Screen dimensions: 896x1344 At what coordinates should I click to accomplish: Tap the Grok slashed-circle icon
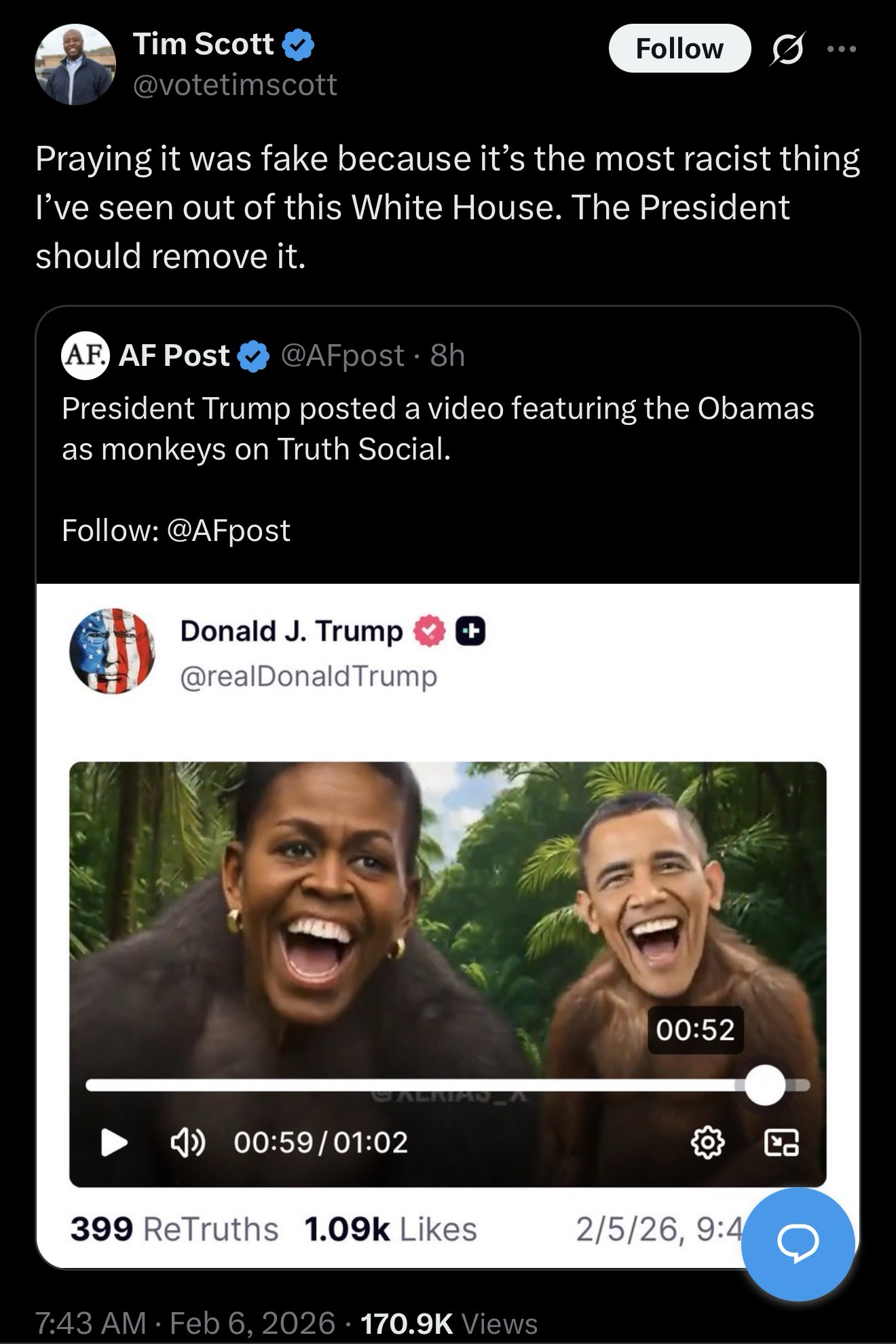pyautogui.click(x=785, y=50)
